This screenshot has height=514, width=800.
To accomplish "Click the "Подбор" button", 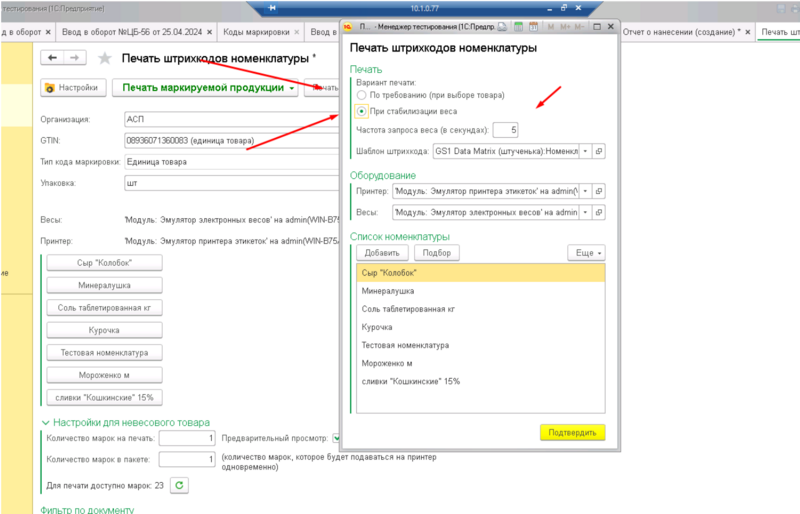I will point(436,253).
